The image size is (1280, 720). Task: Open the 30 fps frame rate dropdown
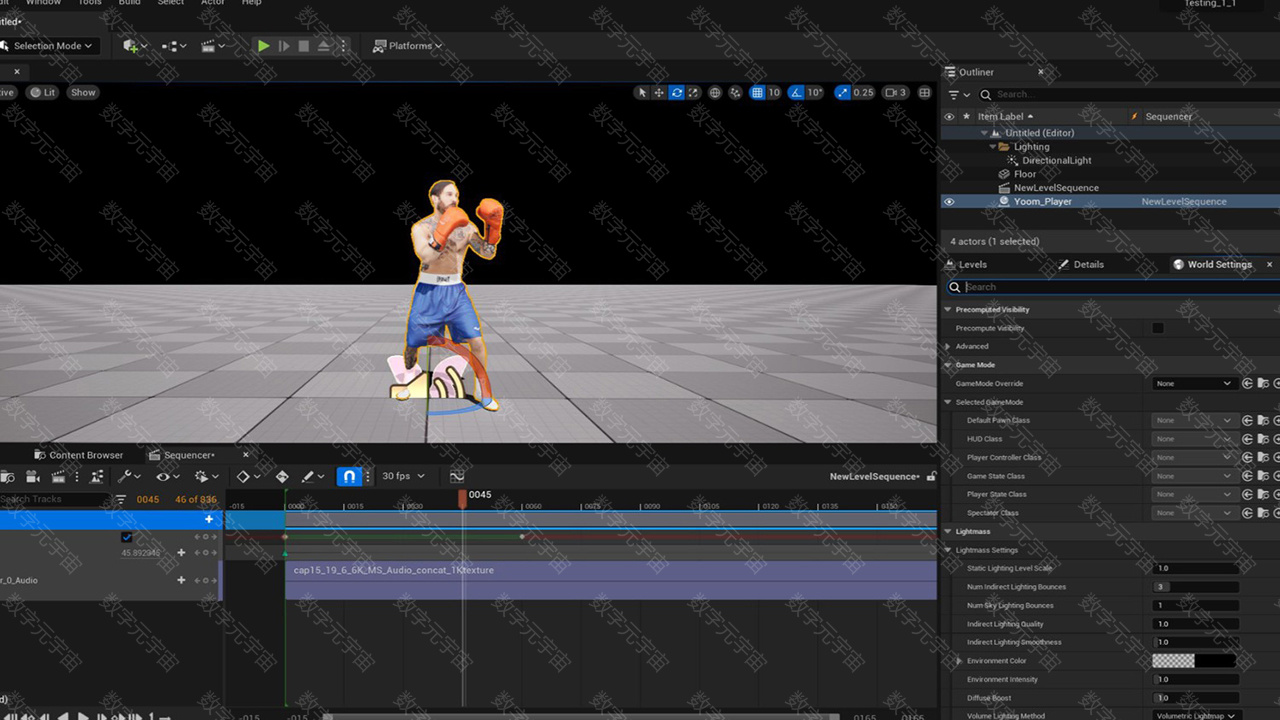click(x=403, y=476)
